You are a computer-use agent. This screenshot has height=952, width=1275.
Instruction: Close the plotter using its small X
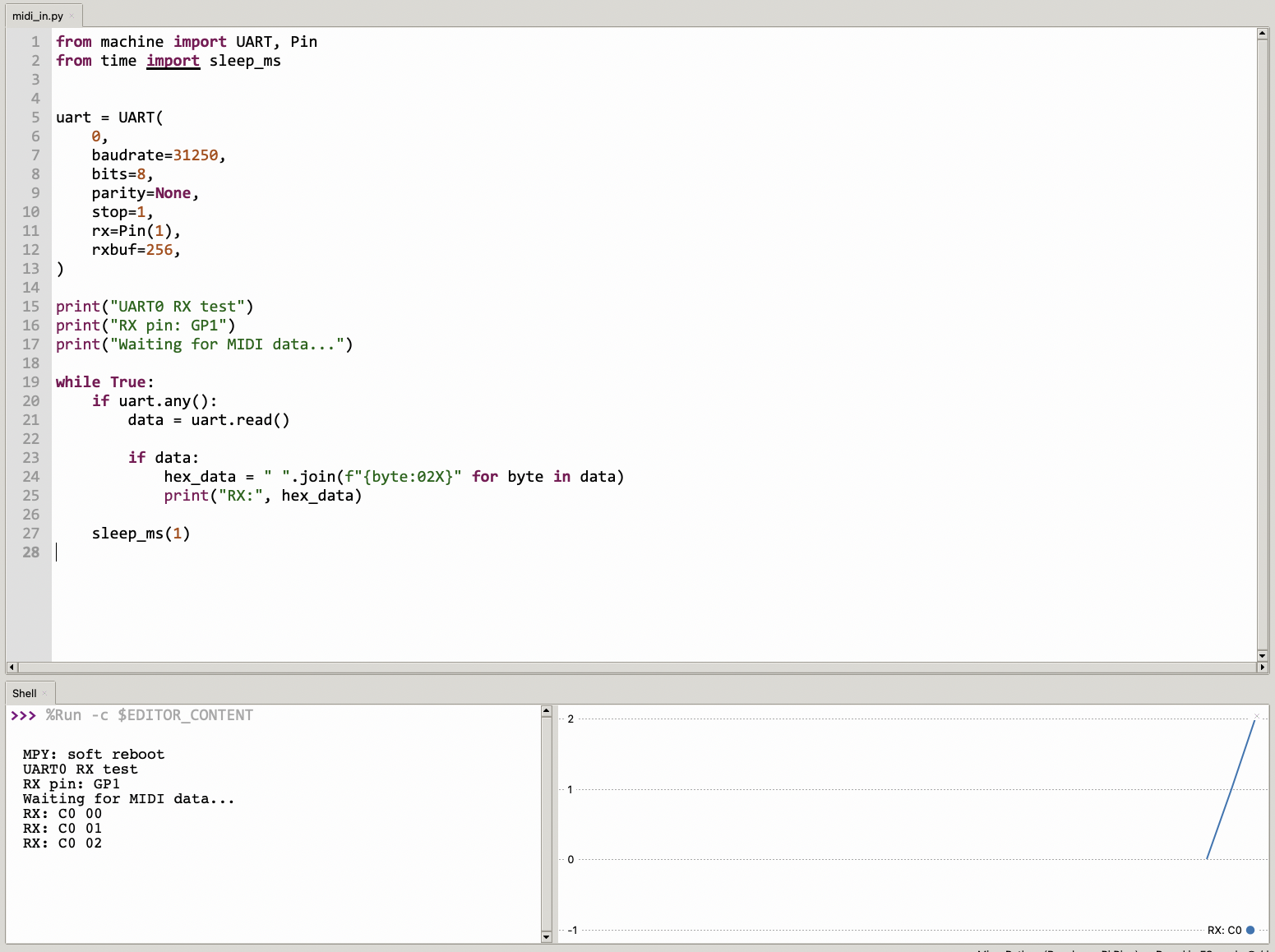click(x=1257, y=715)
